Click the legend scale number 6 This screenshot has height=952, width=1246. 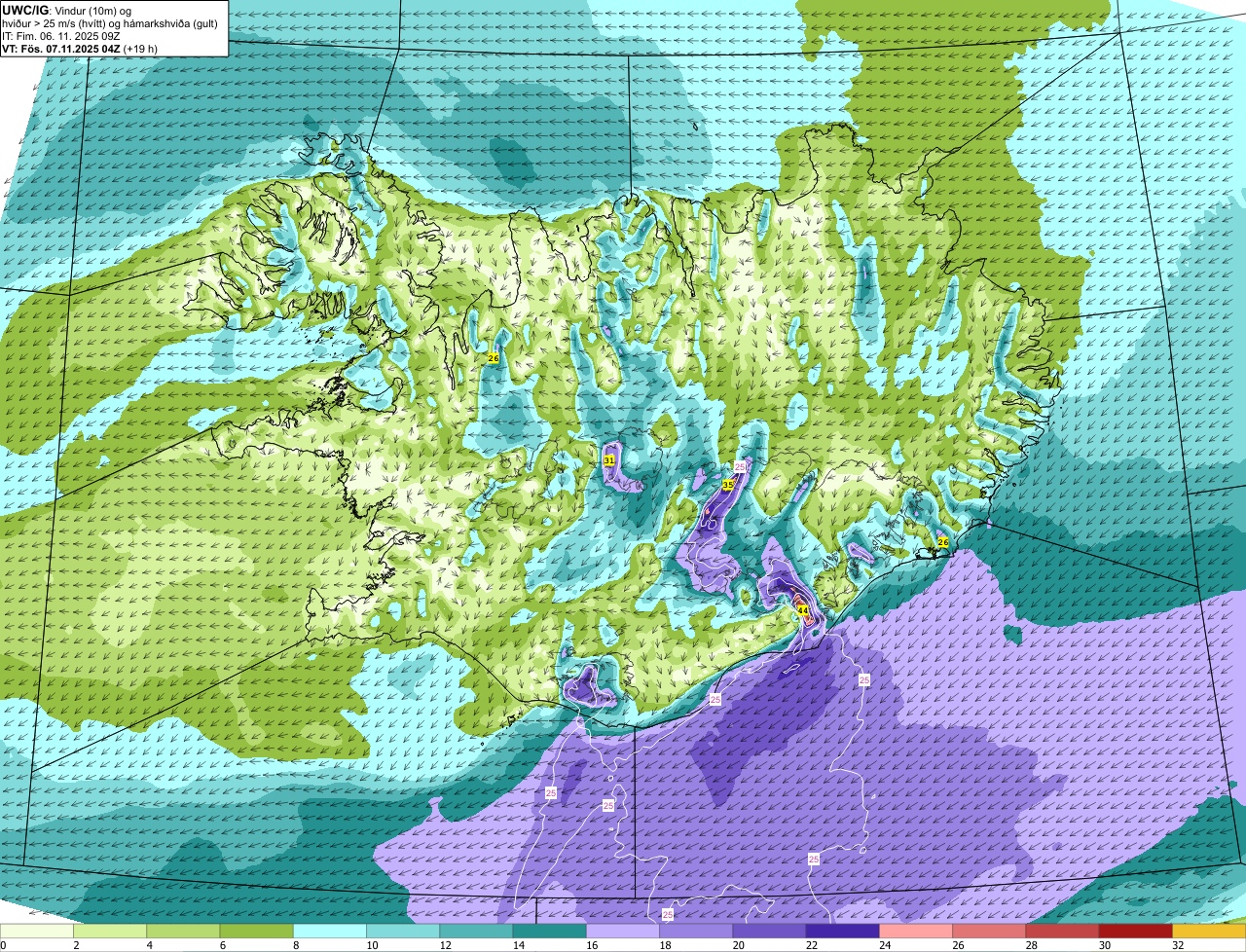[221, 945]
